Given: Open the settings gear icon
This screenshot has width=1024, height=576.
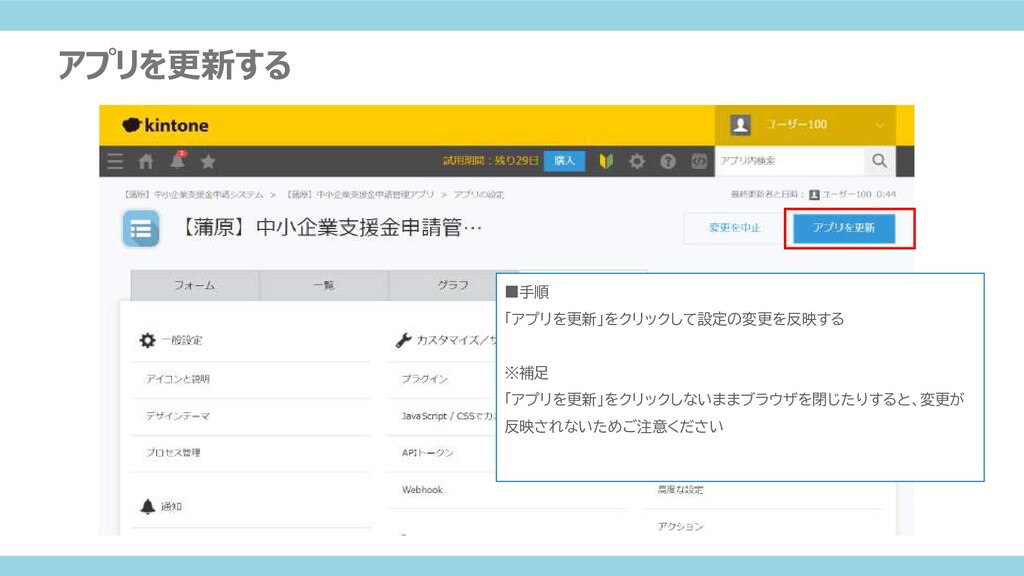Looking at the screenshot, I should (x=637, y=161).
